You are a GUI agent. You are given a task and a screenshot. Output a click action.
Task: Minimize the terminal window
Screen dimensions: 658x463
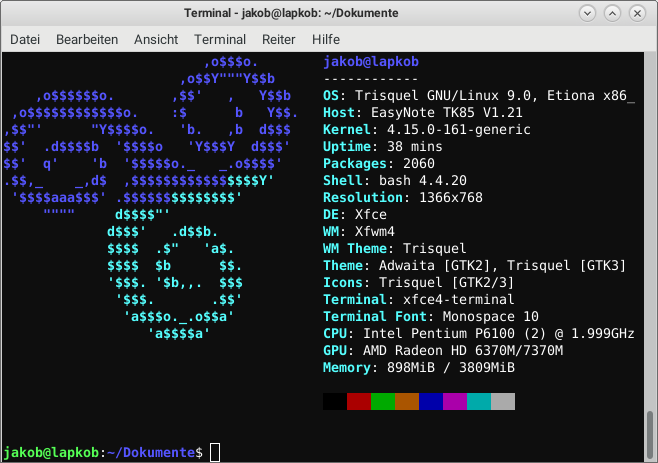(x=588, y=13)
